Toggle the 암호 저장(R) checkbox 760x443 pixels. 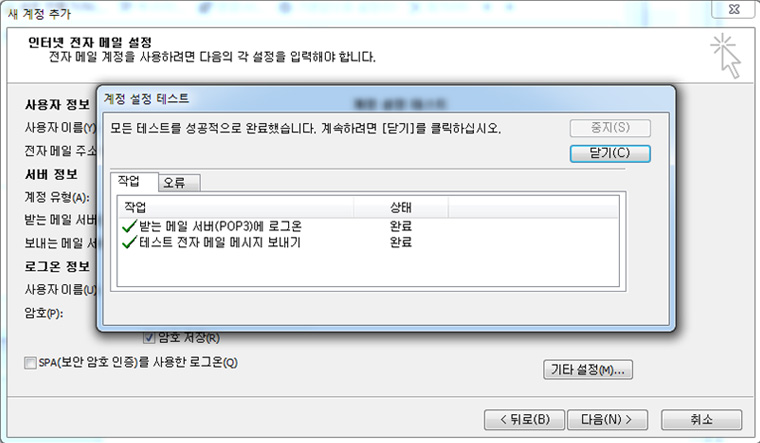tap(150, 338)
